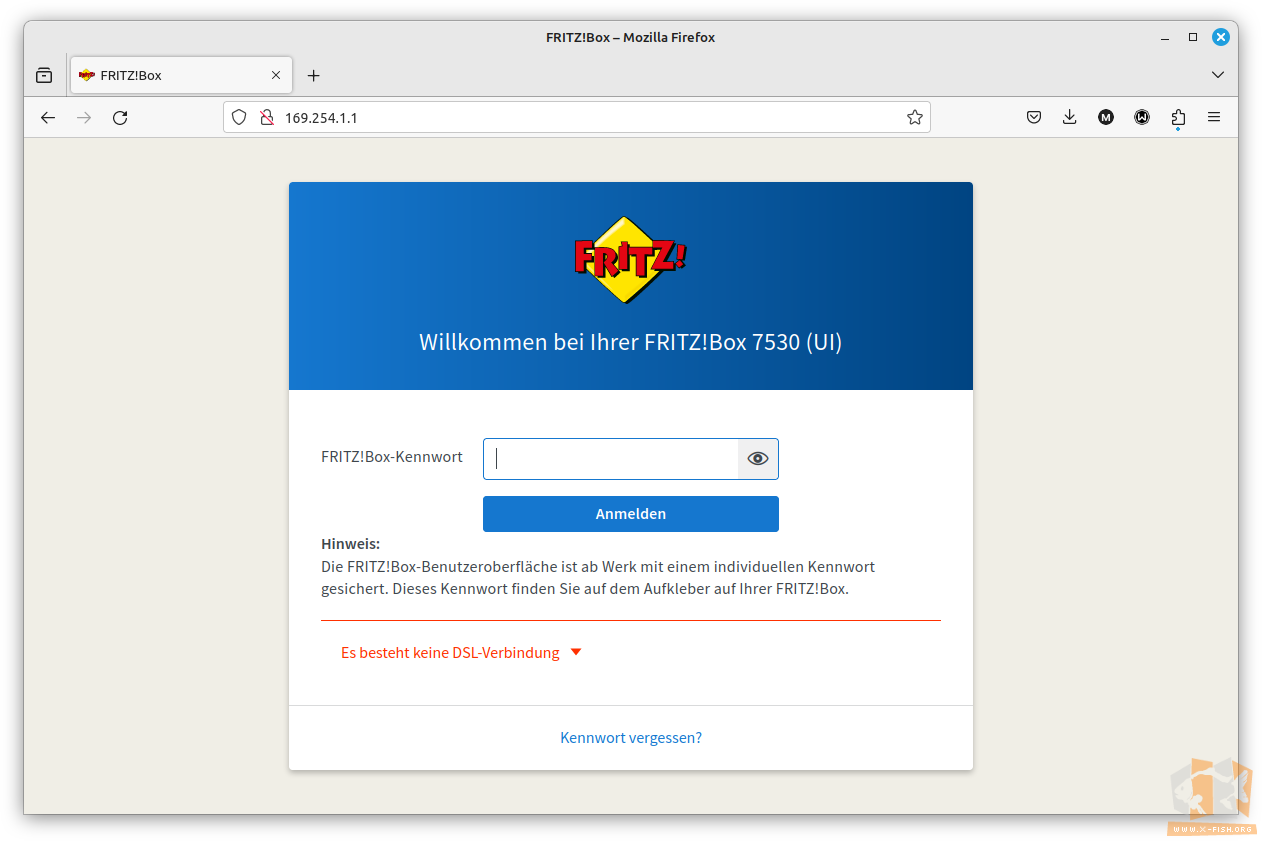Open the Pocket save icon
Image resolution: width=1262 pixels, height=841 pixels.
[x=1034, y=117]
